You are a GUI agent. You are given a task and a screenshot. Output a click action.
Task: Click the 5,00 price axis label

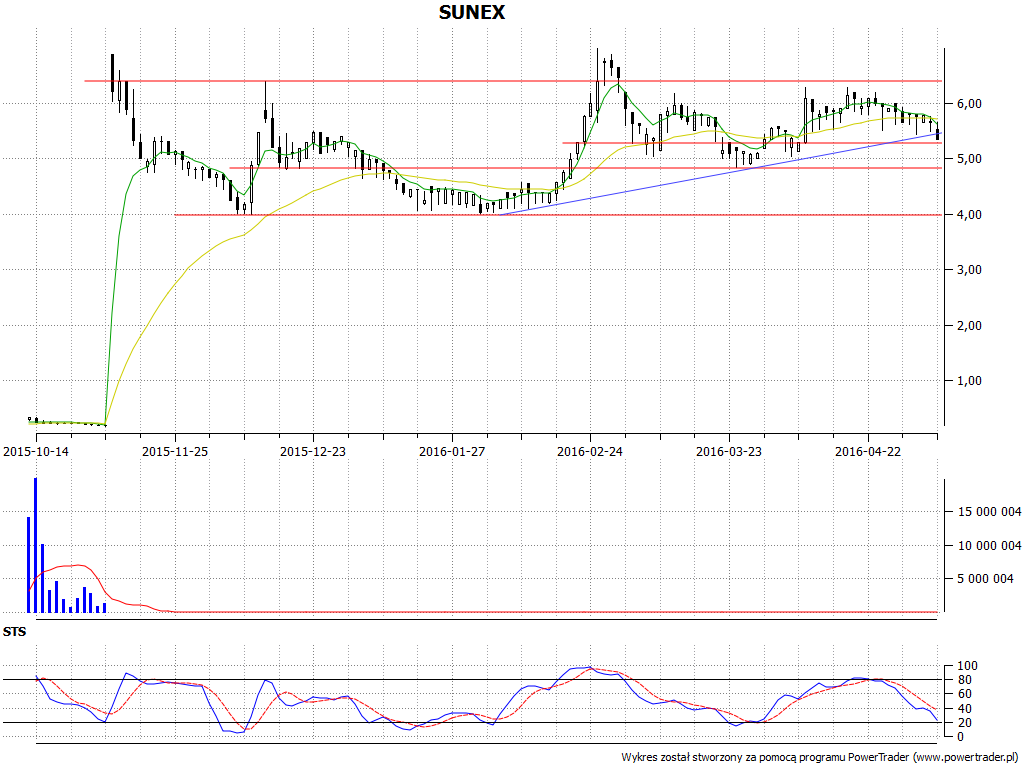click(x=970, y=159)
